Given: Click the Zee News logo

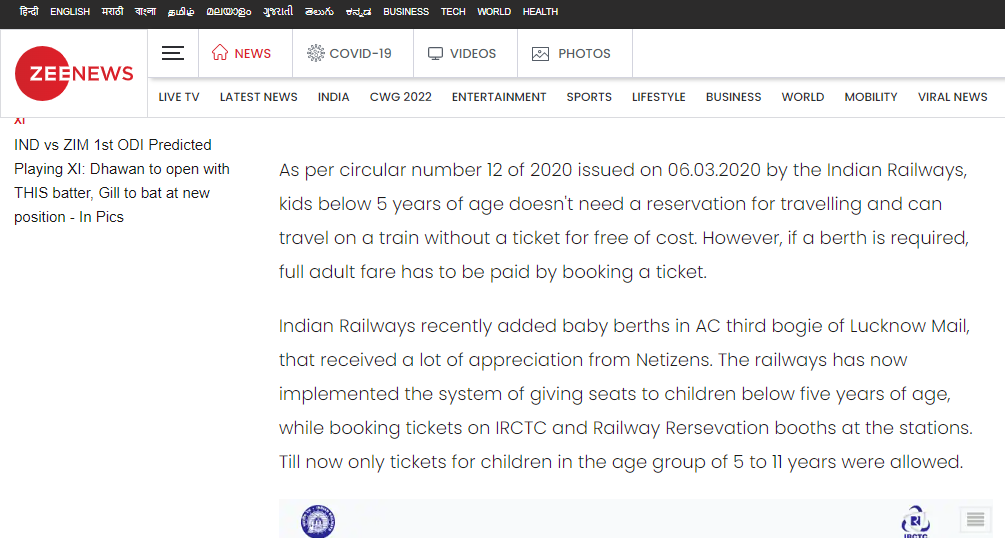Looking at the screenshot, I should (74, 74).
